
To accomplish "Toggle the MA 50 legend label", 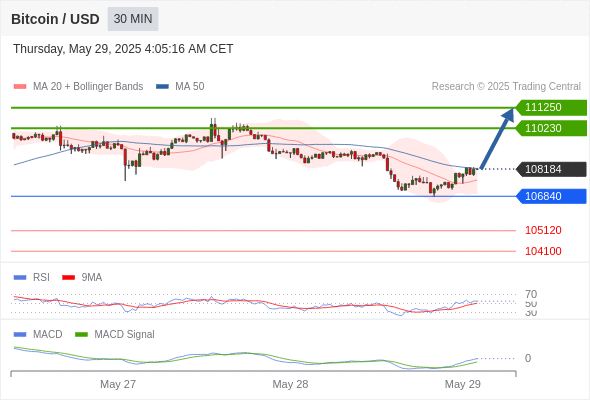I will click(190, 87).
